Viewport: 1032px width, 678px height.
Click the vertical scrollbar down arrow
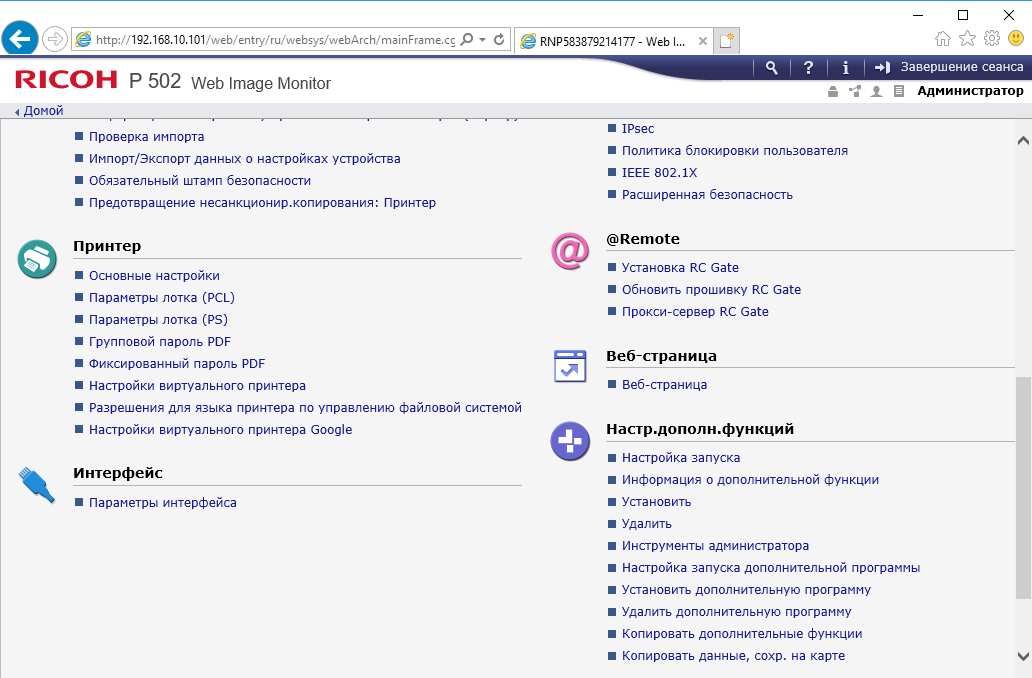point(1023,655)
